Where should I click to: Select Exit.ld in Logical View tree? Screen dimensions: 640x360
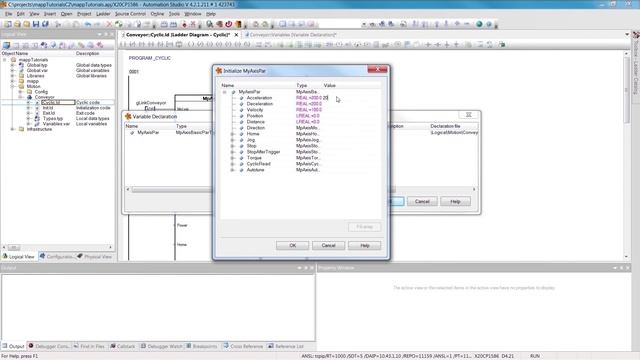point(49,113)
